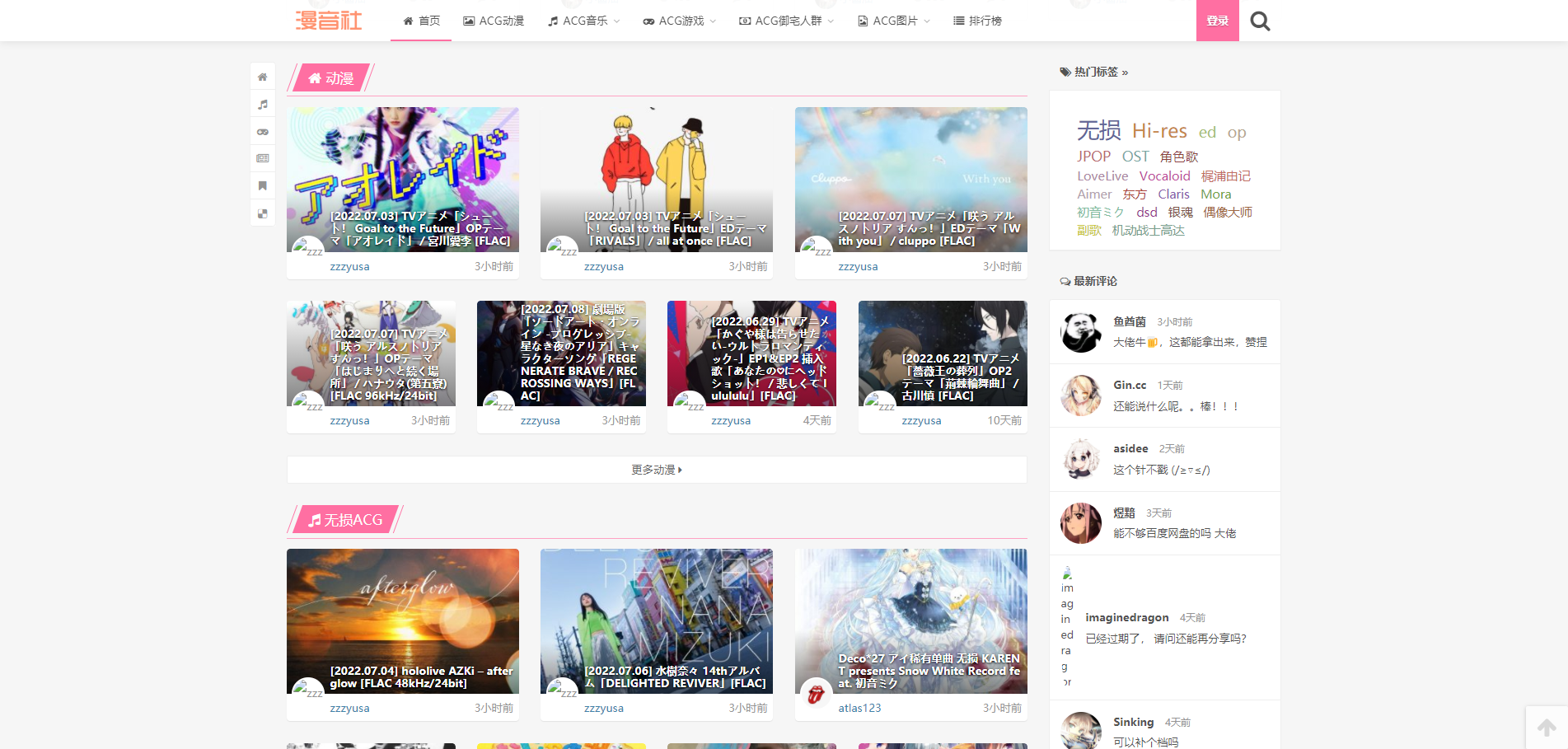
Task: Select the 无损 tag
Action: [x=1099, y=130]
